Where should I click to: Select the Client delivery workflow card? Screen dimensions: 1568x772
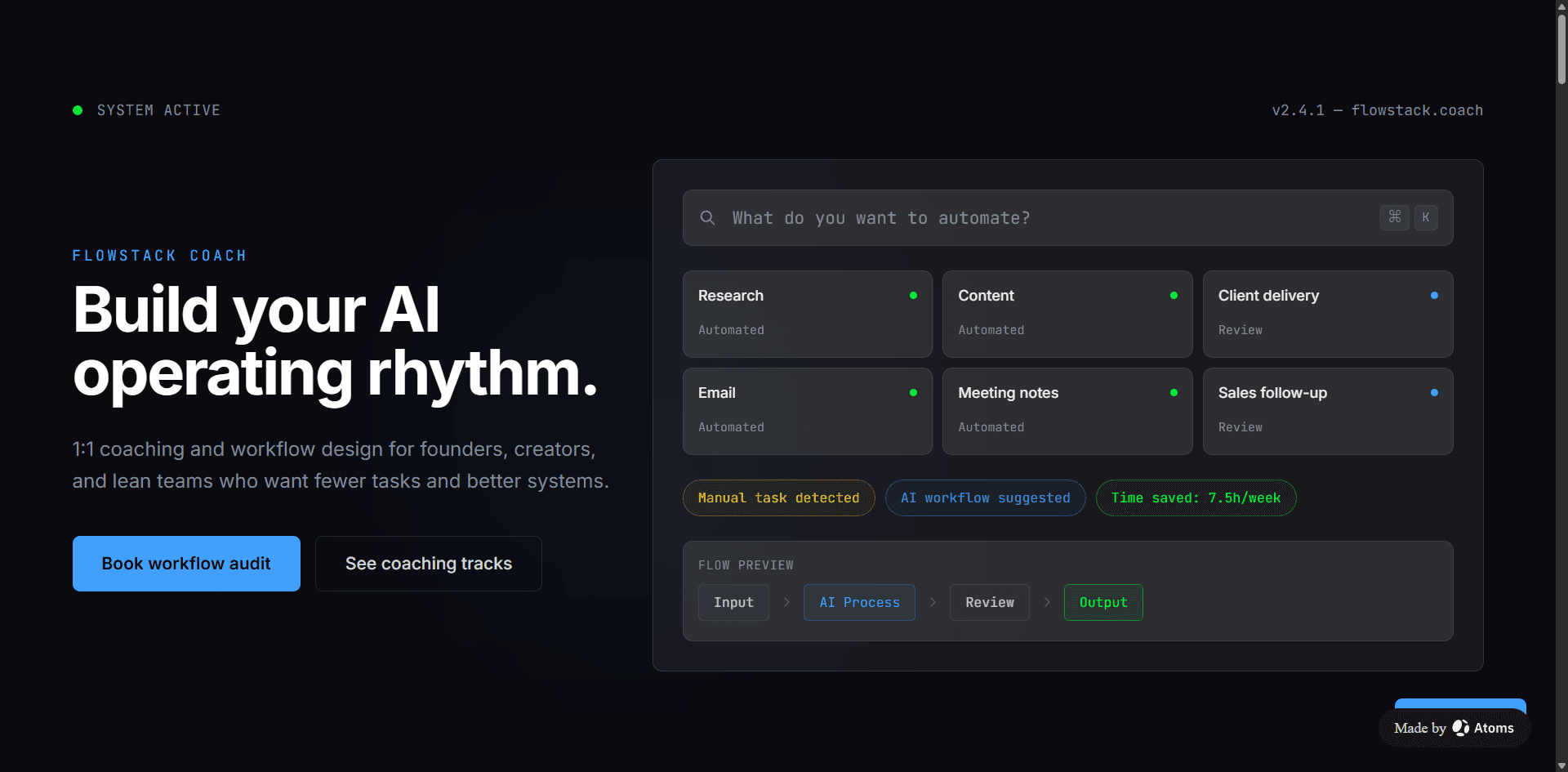point(1328,314)
